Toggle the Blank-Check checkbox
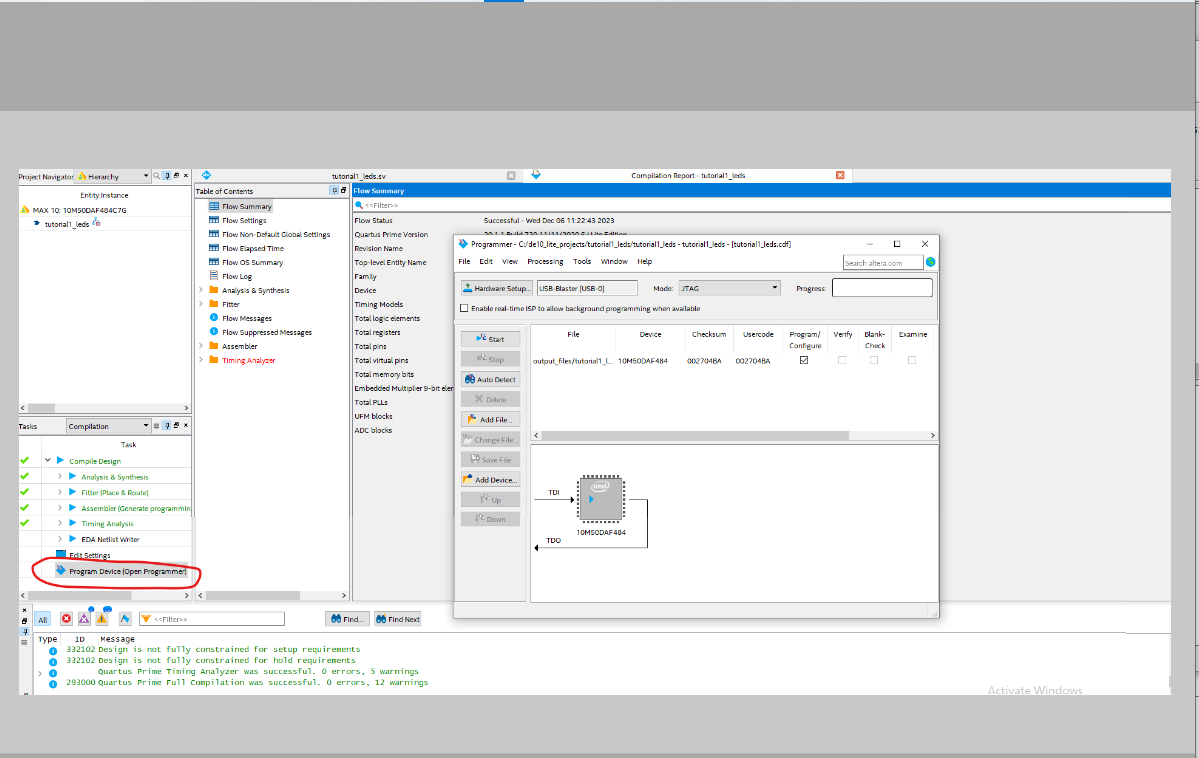 click(x=874, y=360)
